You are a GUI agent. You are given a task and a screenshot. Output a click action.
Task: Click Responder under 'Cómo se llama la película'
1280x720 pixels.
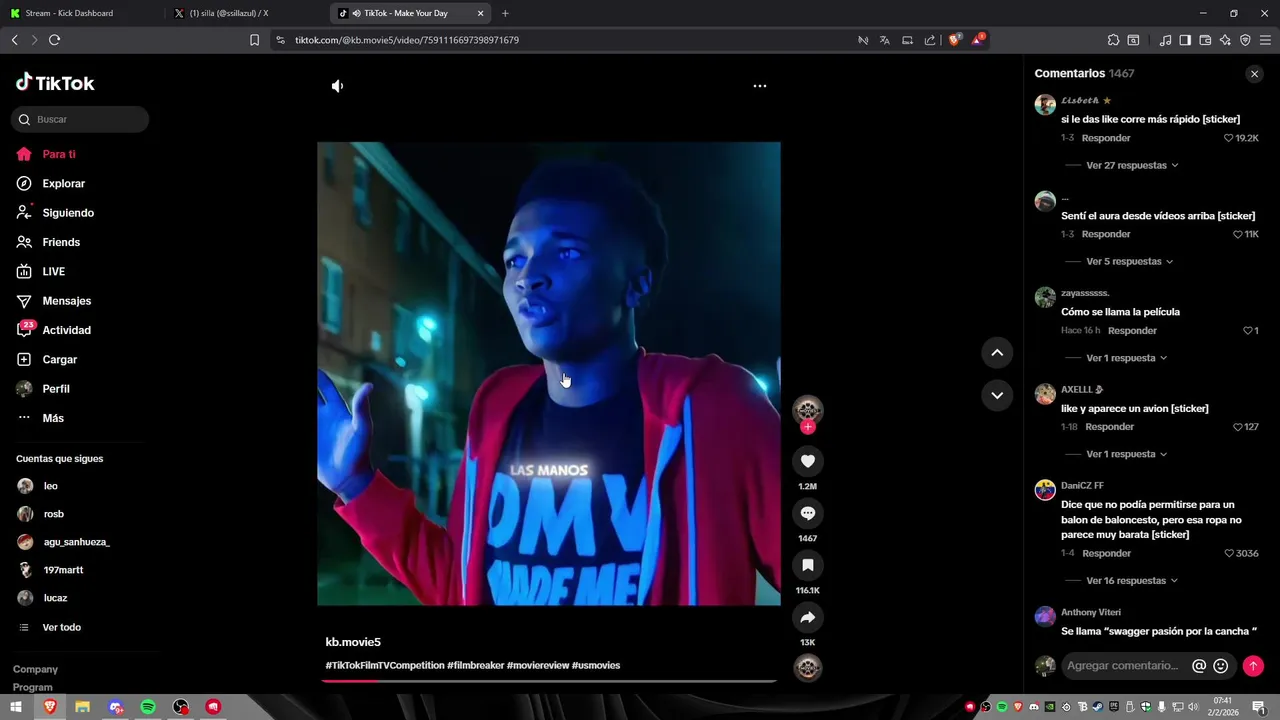click(1132, 331)
